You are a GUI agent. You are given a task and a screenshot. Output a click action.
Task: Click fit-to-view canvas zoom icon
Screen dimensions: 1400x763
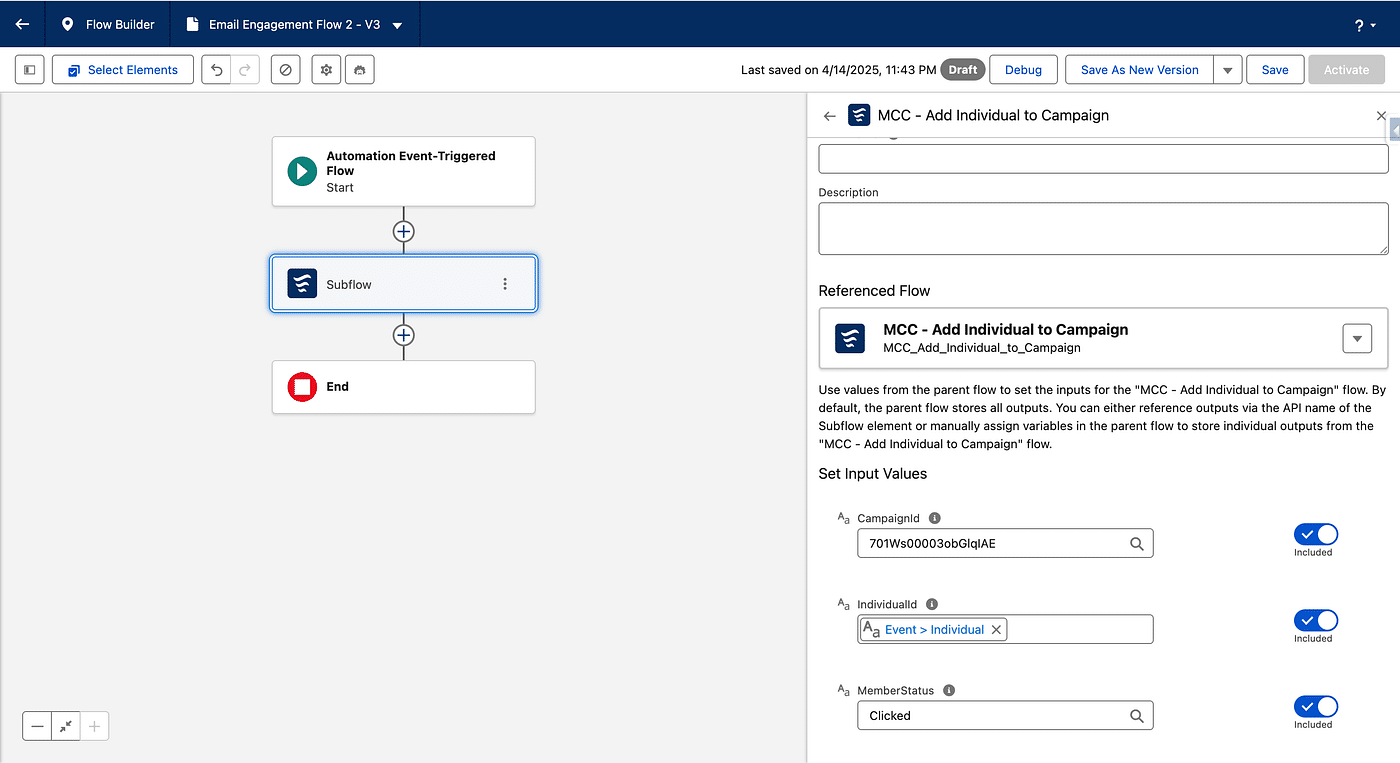66,727
